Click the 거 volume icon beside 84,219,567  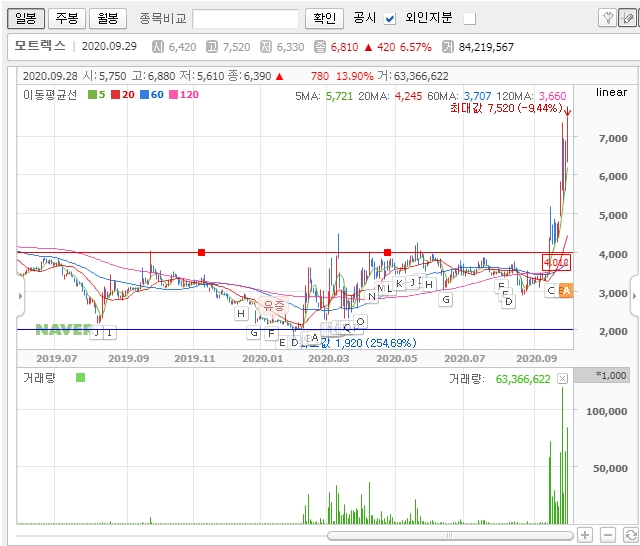tap(448, 47)
